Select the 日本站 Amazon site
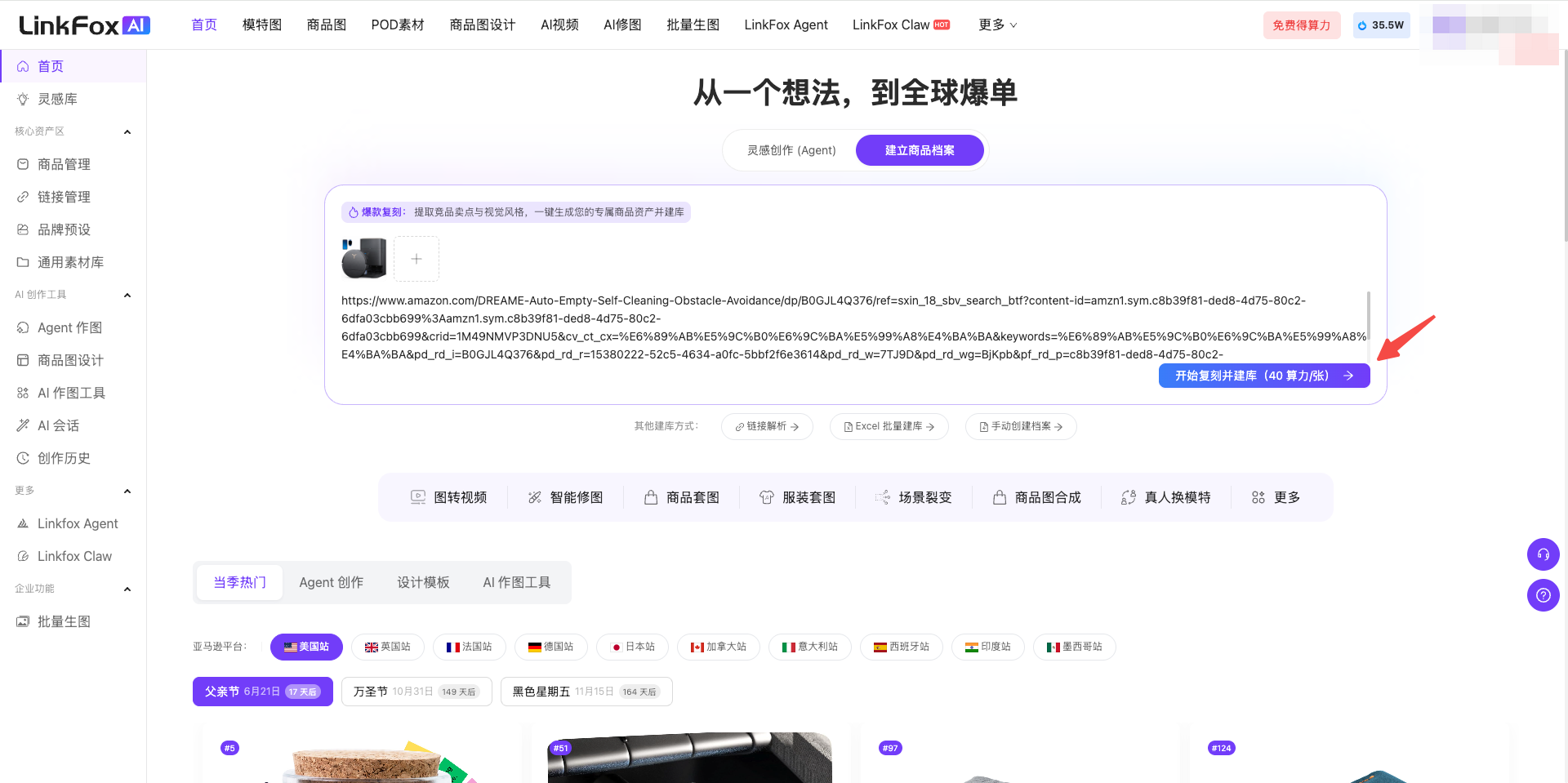This screenshot has width=1568, height=783. click(x=633, y=647)
